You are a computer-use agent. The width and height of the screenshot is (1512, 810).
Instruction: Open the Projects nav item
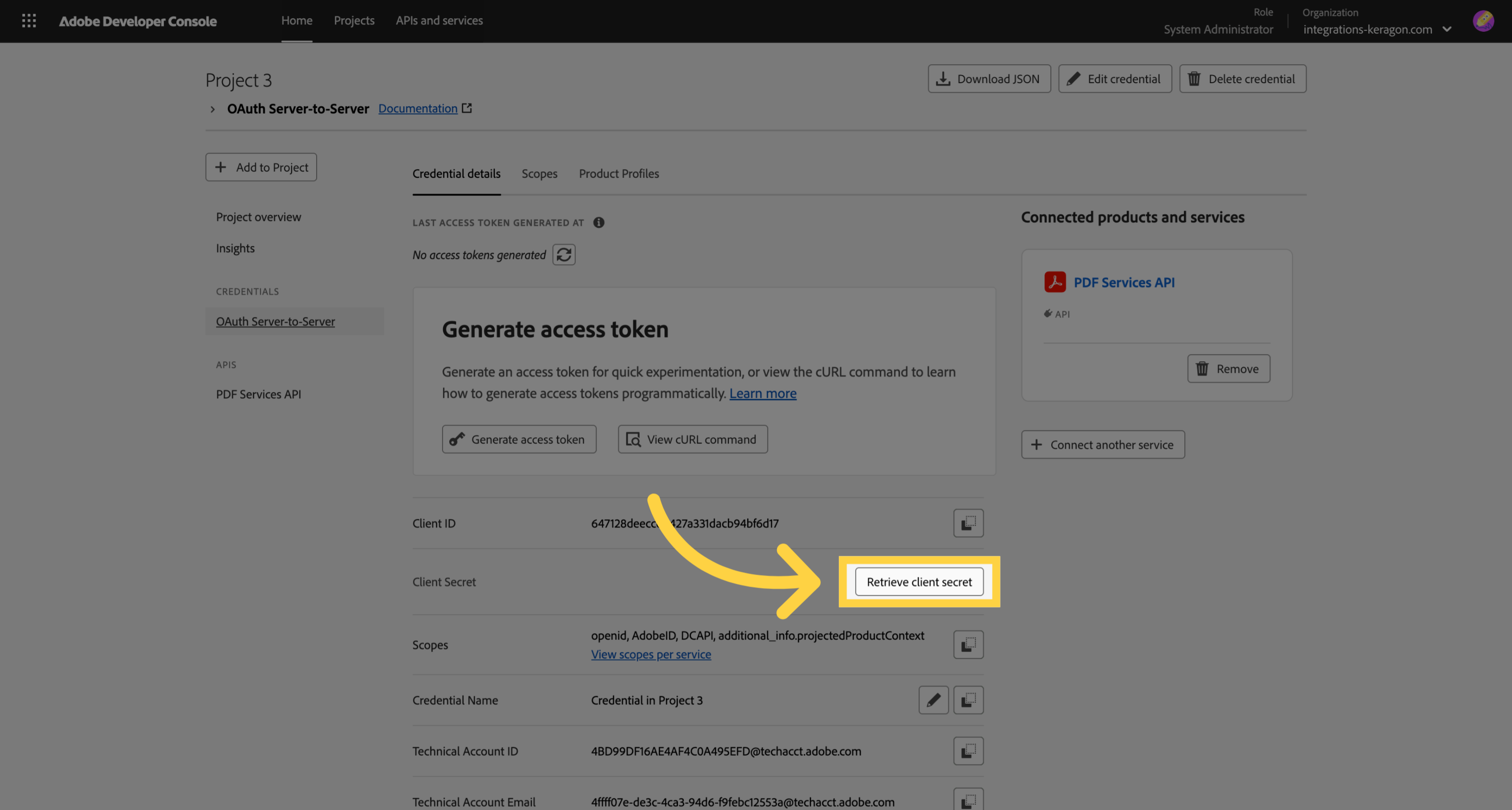click(x=354, y=21)
